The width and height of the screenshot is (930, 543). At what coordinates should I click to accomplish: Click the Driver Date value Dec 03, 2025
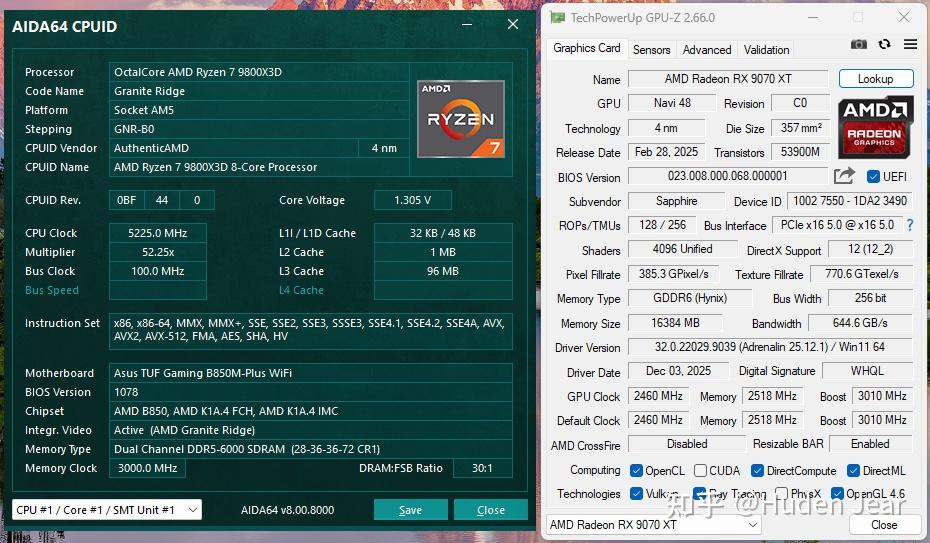click(x=678, y=370)
